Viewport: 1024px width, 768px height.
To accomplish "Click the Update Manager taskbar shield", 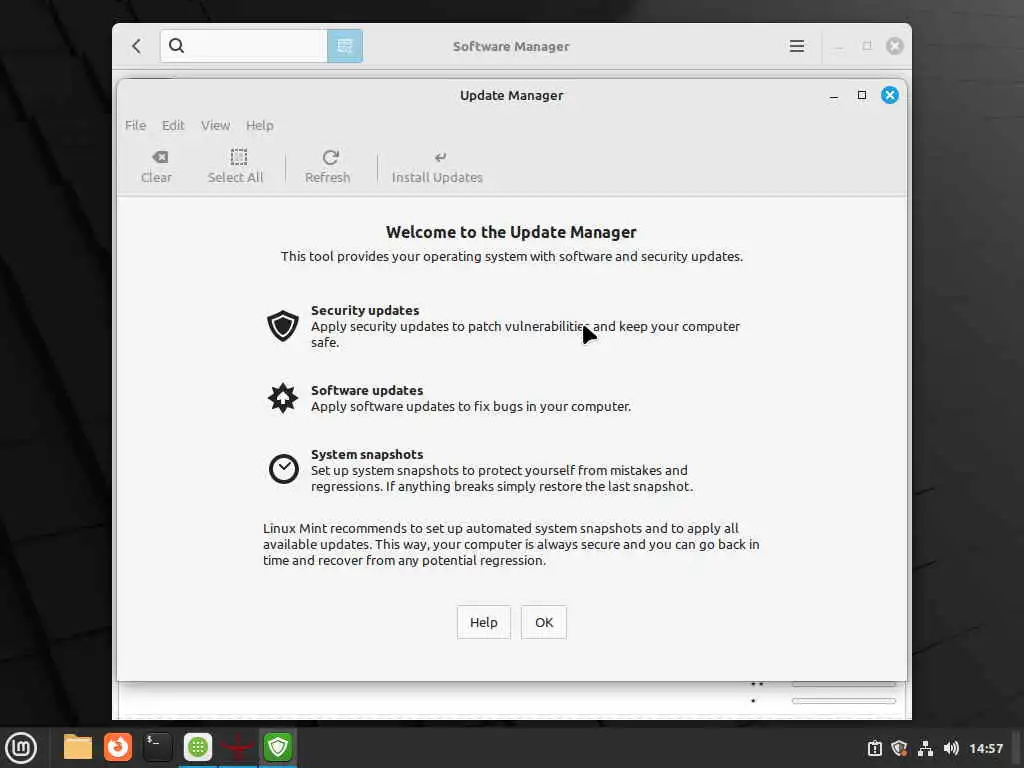I will pyautogui.click(x=278, y=747).
